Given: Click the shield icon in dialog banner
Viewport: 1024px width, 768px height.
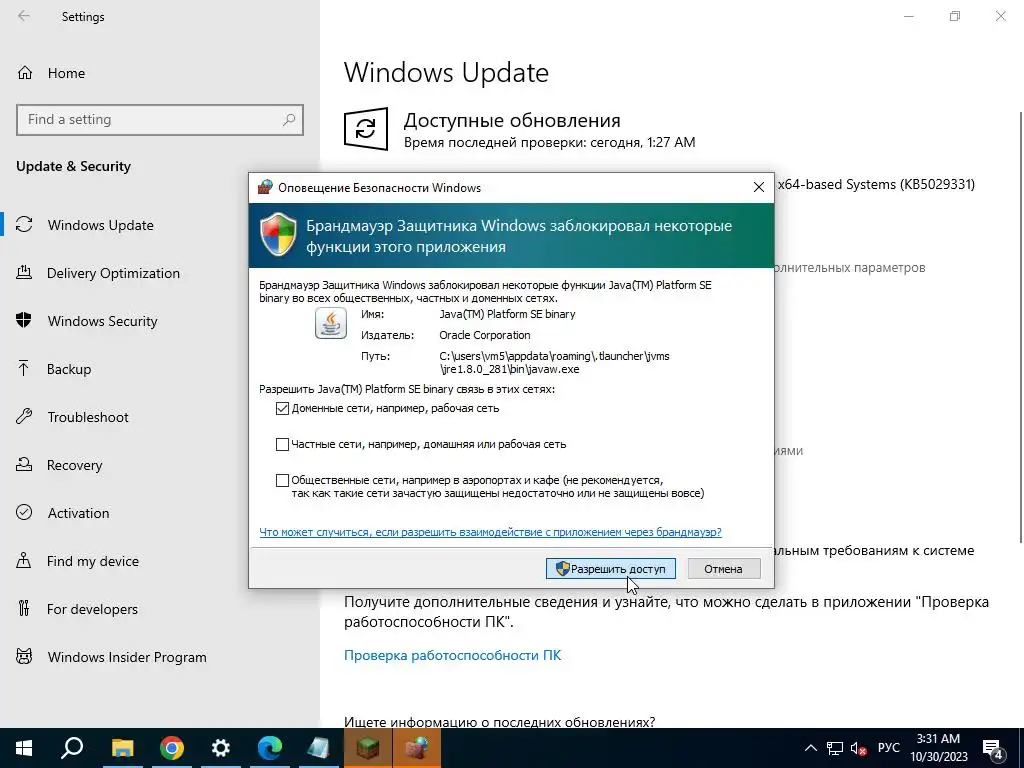Looking at the screenshot, I should point(278,234).
